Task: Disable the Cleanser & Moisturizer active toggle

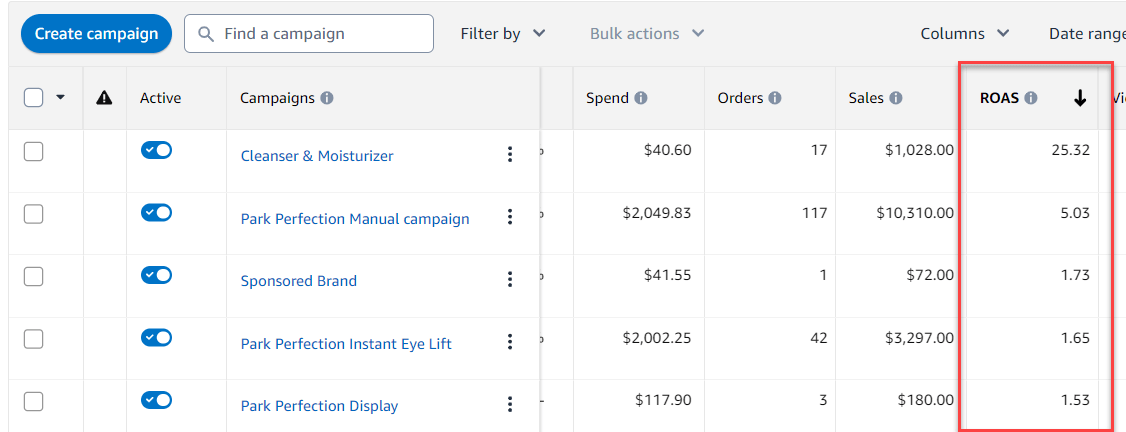Action: 156,150
